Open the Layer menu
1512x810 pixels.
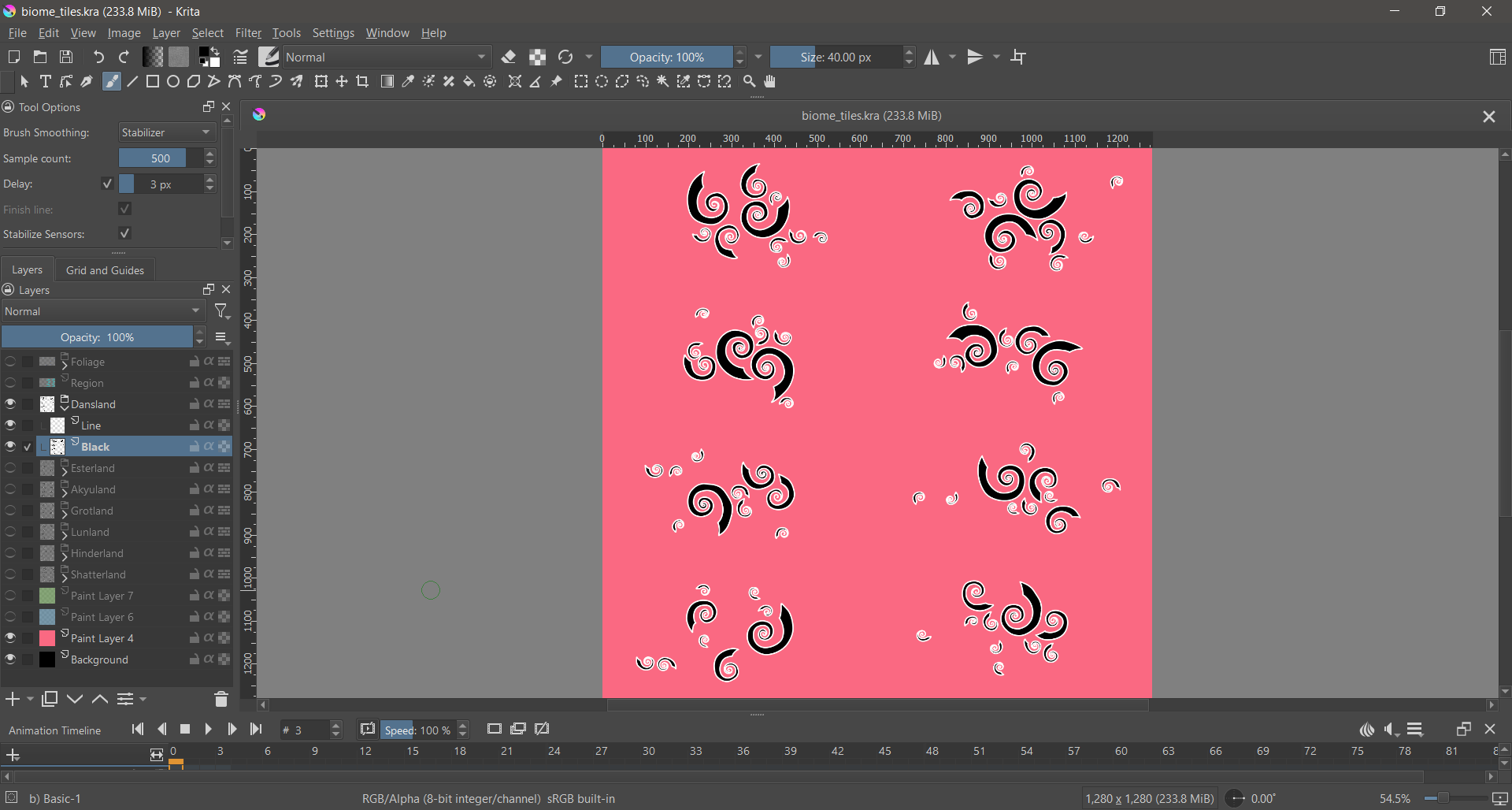pyautogui.click(x=166, y=33)
